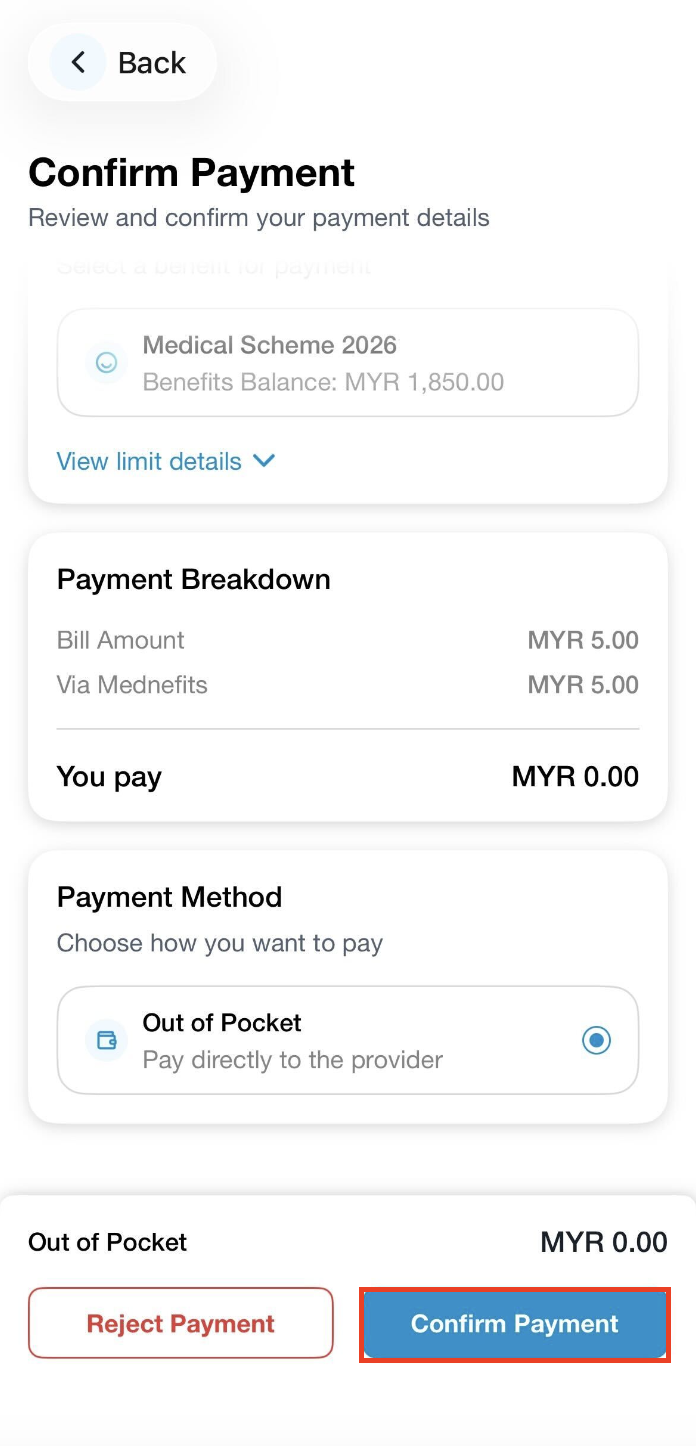
Task: Go back using the Back label
Action: [152, 63]
